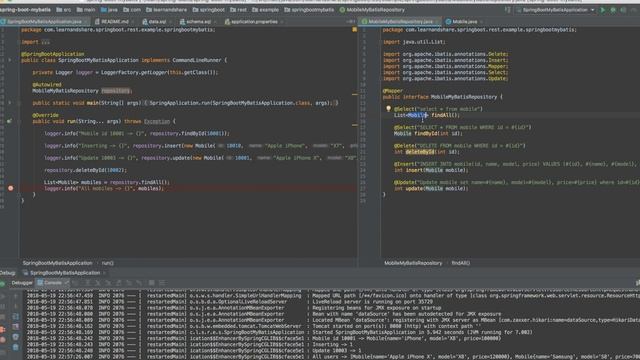Resume program with the debug sidebar play icon
This screenshot has width=640, height=360.
[x=3, y=296]
